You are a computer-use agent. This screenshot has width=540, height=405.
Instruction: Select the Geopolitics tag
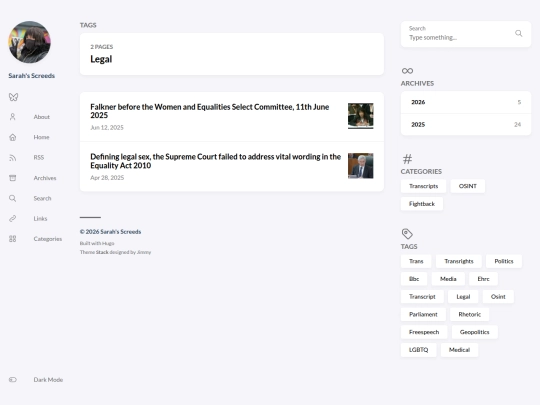coord(475,332)
